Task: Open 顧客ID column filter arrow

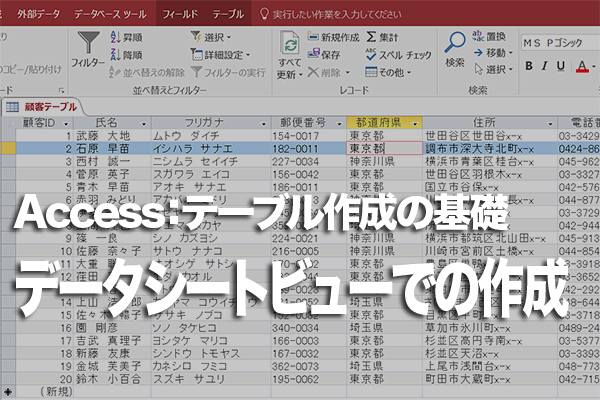Action: 66,124
